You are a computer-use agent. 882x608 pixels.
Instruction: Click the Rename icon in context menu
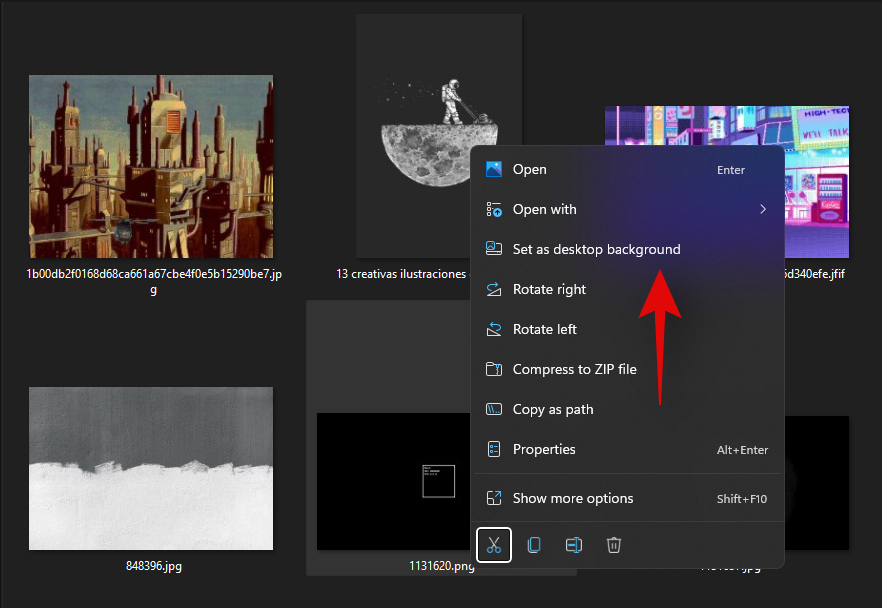(x=574, y=545)
